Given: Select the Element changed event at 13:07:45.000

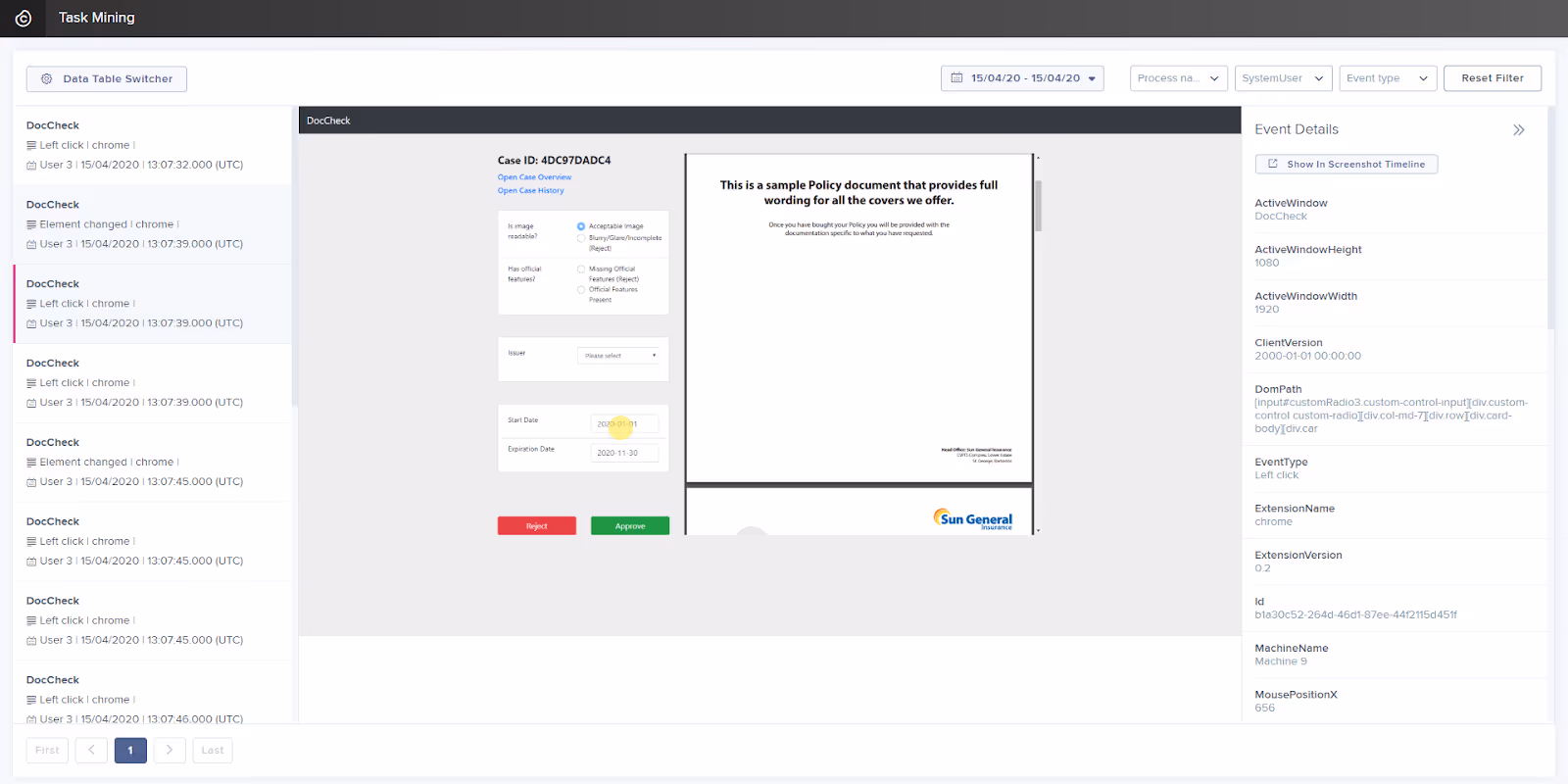Looking at the screenshot, I should 152,462.
